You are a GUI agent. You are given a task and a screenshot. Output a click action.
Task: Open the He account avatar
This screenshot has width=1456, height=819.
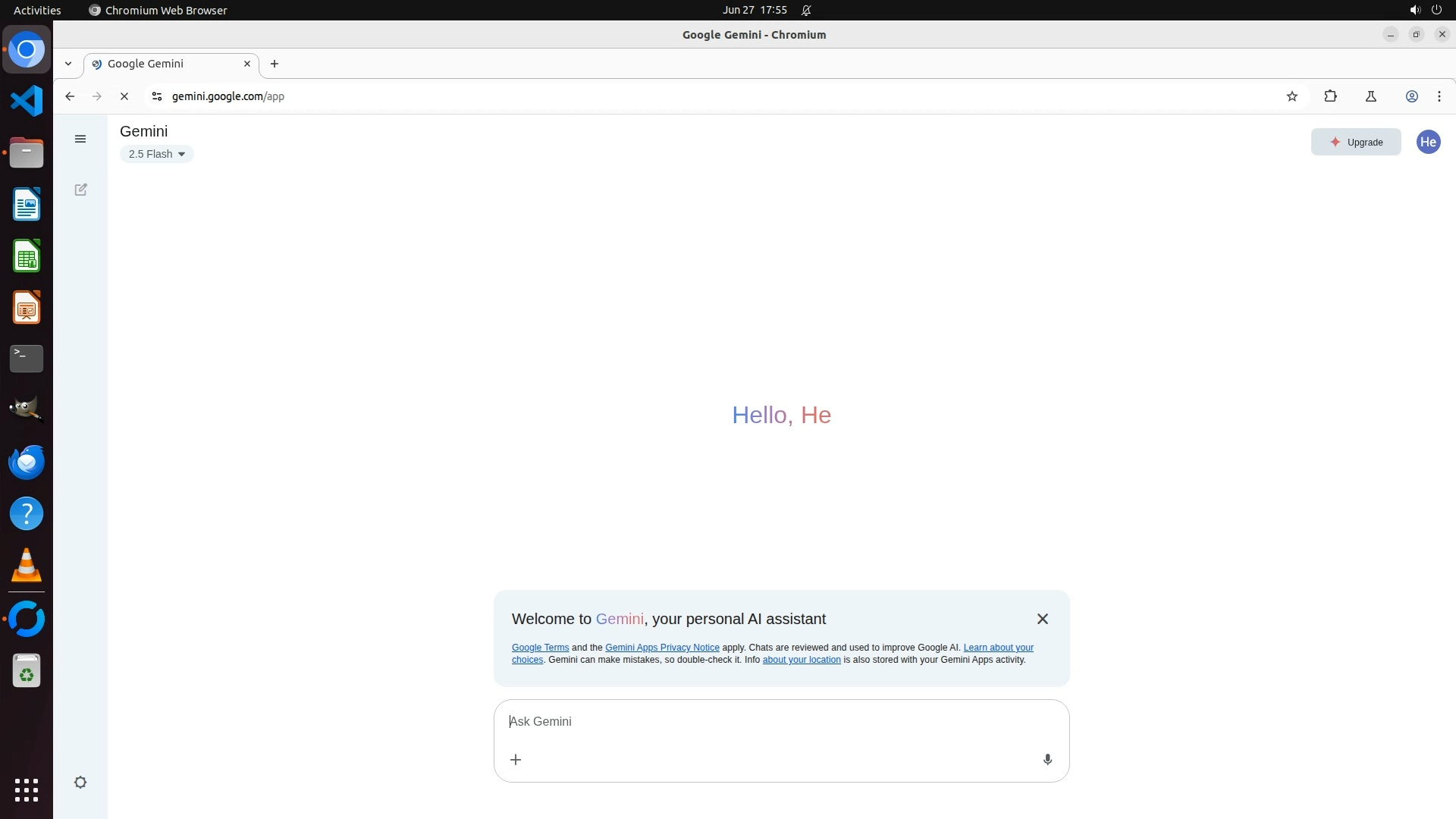(x=1428, y=142)
